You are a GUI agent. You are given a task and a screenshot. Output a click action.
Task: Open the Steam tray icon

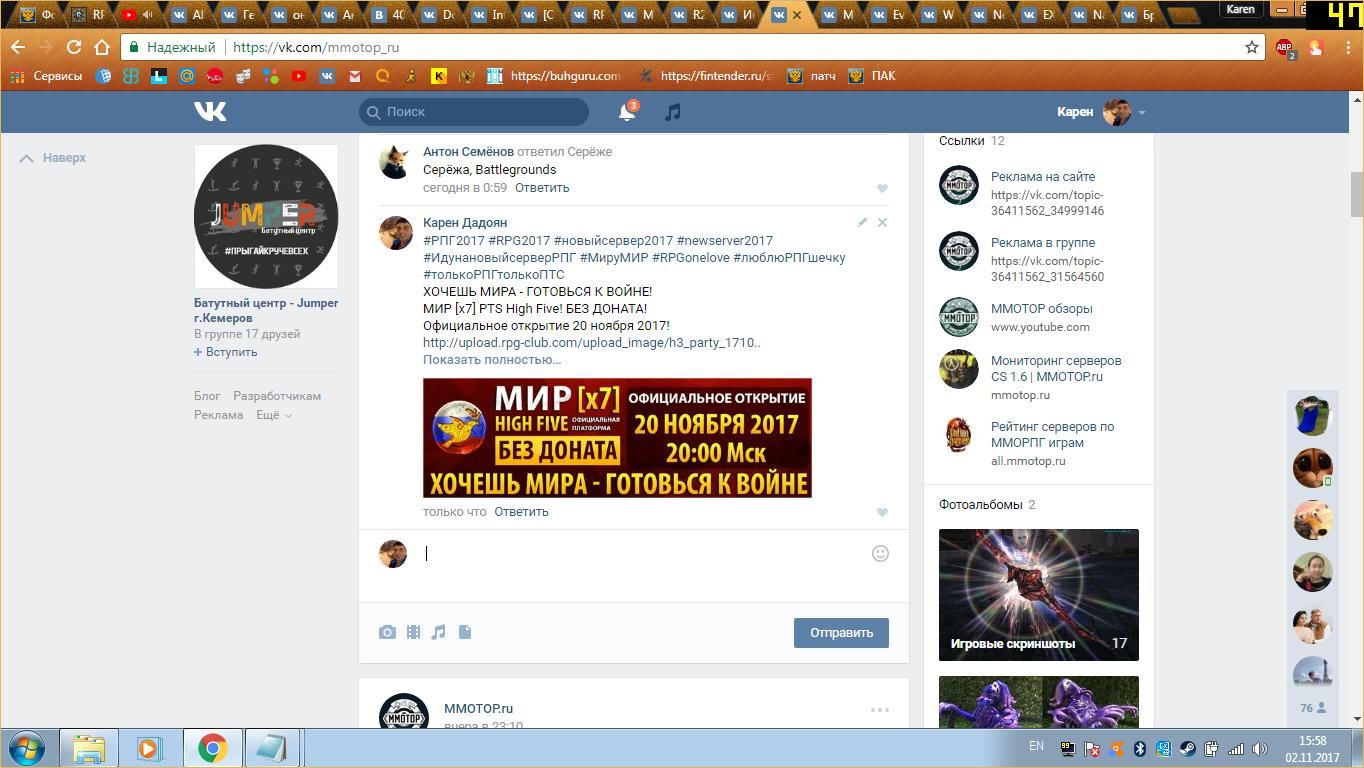click(x=1187, y=748)
